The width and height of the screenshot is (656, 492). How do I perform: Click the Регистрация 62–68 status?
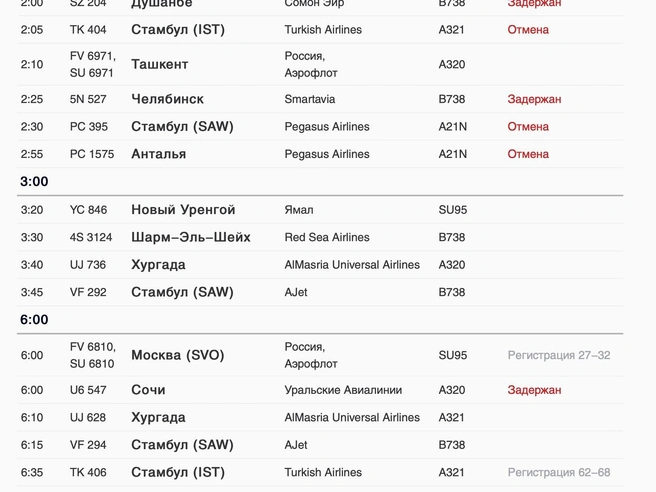click(x=559, y=472)
